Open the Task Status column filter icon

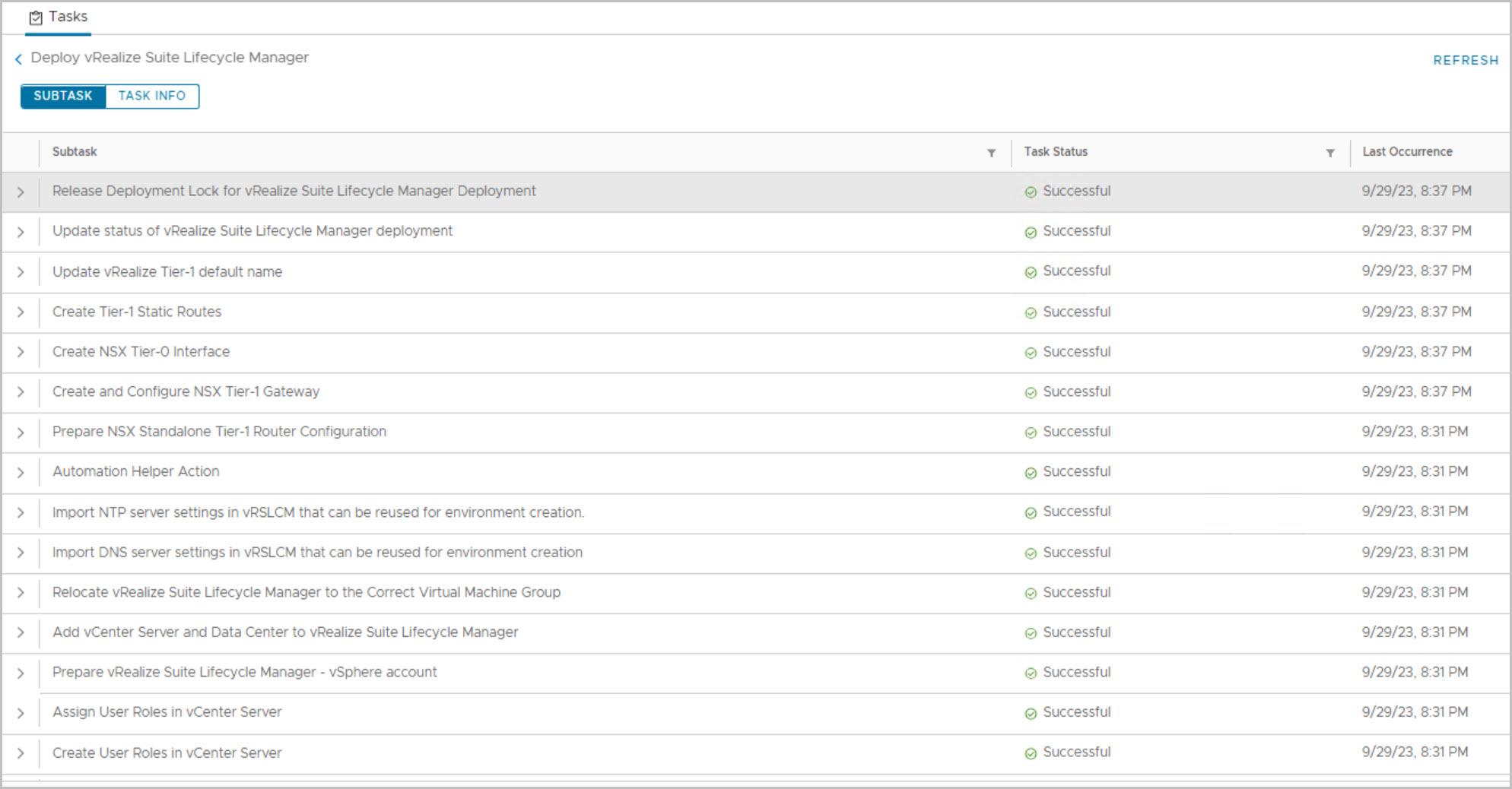tap(1330, 153)
